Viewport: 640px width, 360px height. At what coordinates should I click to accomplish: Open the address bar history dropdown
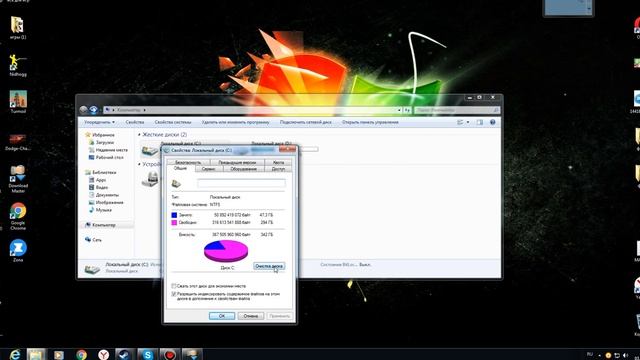[399, 110]
